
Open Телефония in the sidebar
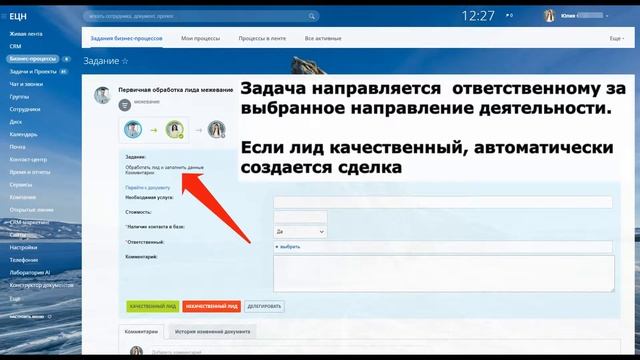24,260
